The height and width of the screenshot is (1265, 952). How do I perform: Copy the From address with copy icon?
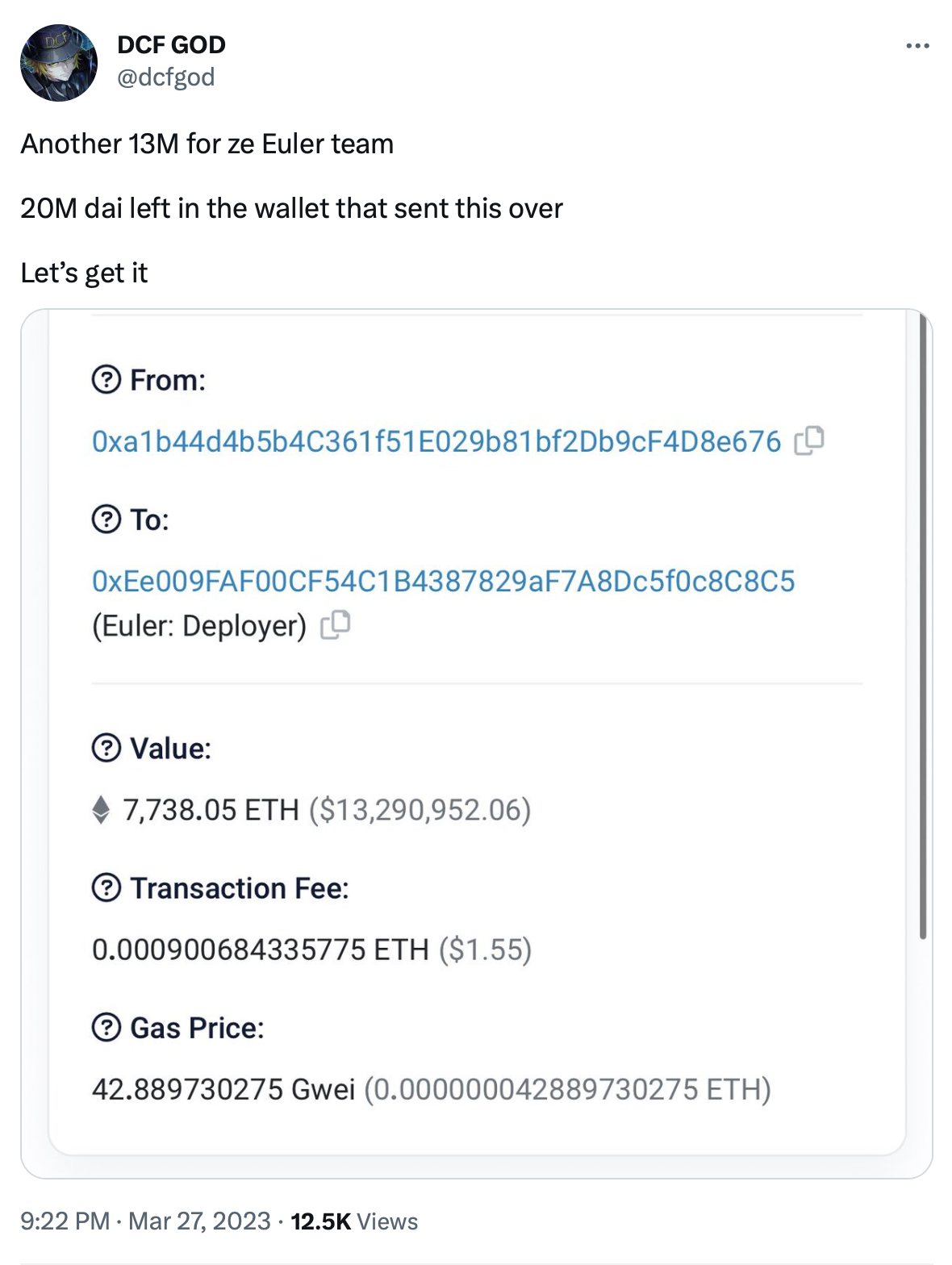pyautogui.click(x=809, y=440)
